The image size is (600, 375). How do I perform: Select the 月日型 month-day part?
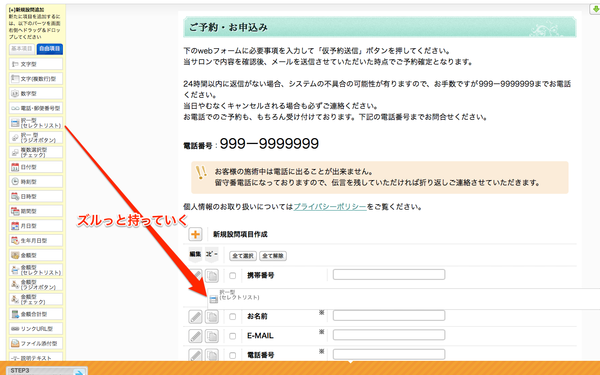pos(36,226)
